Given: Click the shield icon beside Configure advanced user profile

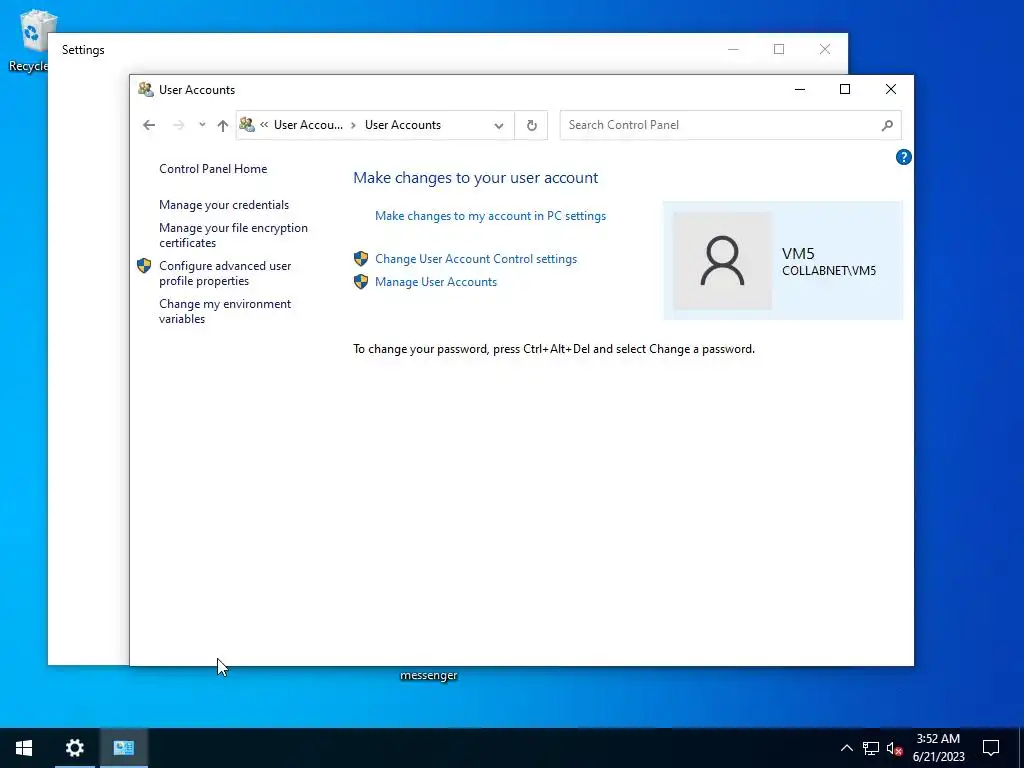Looking at the screenshot, I should coord(144,266).
